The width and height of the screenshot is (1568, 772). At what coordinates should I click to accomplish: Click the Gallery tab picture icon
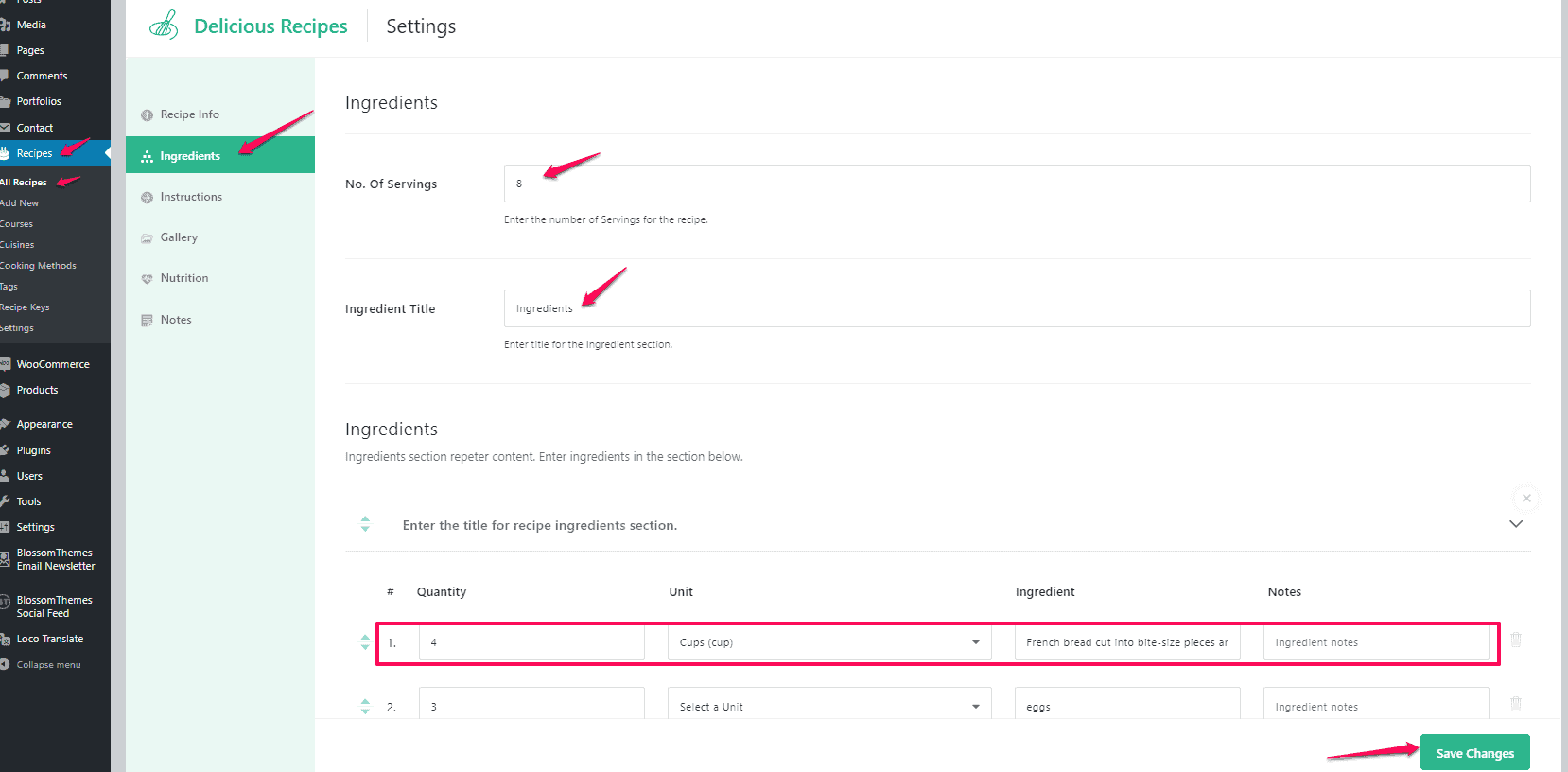click(147, 238)
